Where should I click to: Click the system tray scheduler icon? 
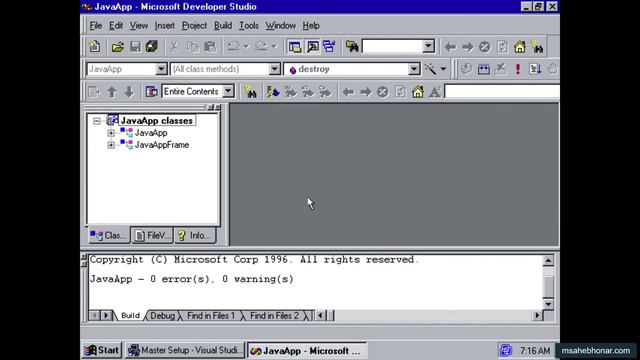(506, 350)
